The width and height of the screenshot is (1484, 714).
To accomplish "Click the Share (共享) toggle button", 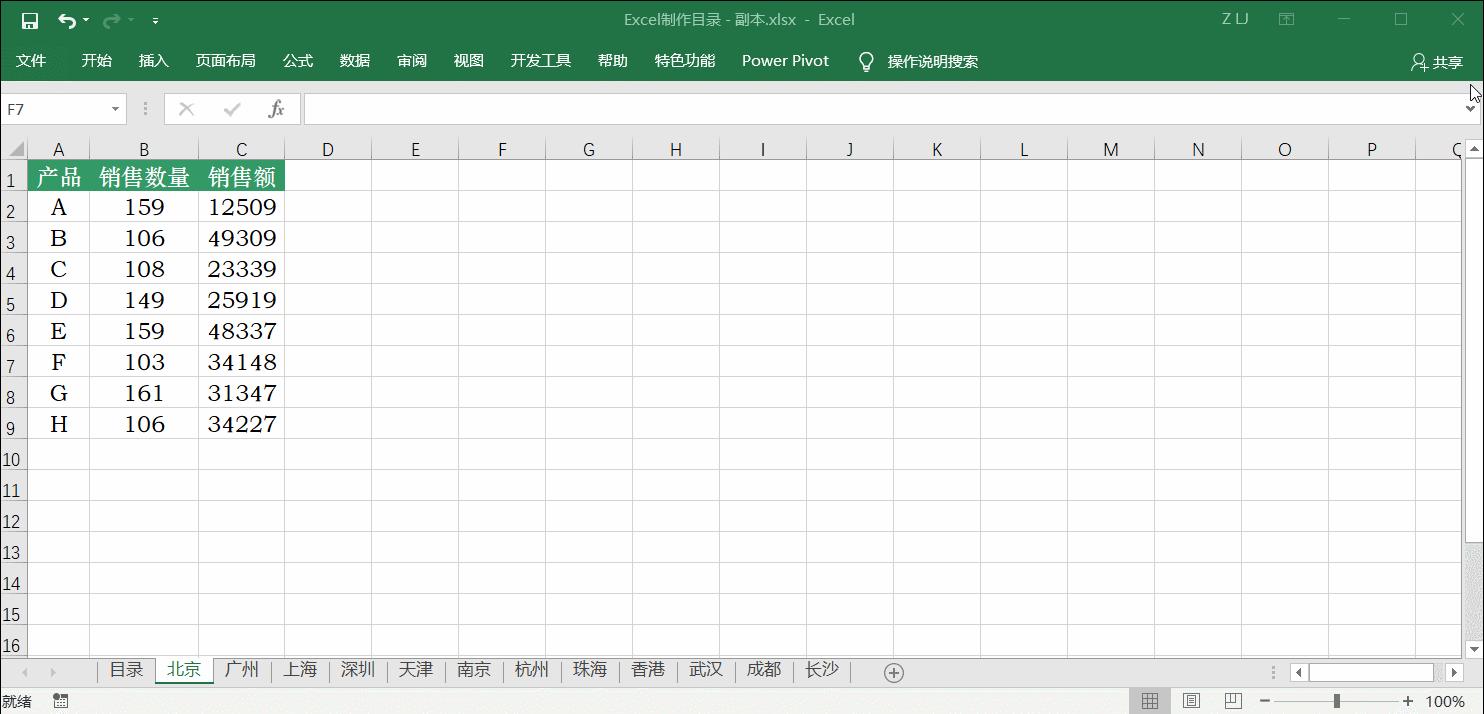I will coord(1437,61).
